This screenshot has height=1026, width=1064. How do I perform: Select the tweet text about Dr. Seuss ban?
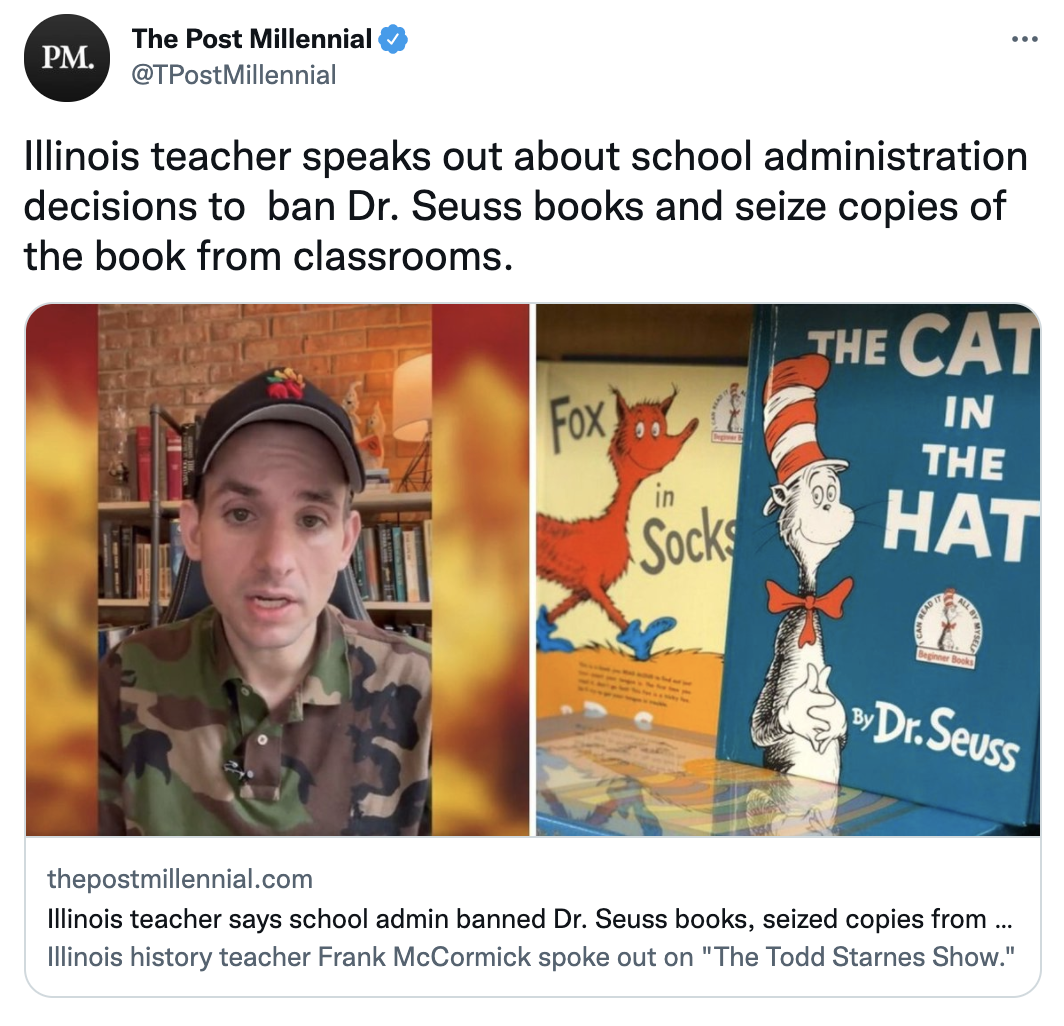[x=526, y=206]
